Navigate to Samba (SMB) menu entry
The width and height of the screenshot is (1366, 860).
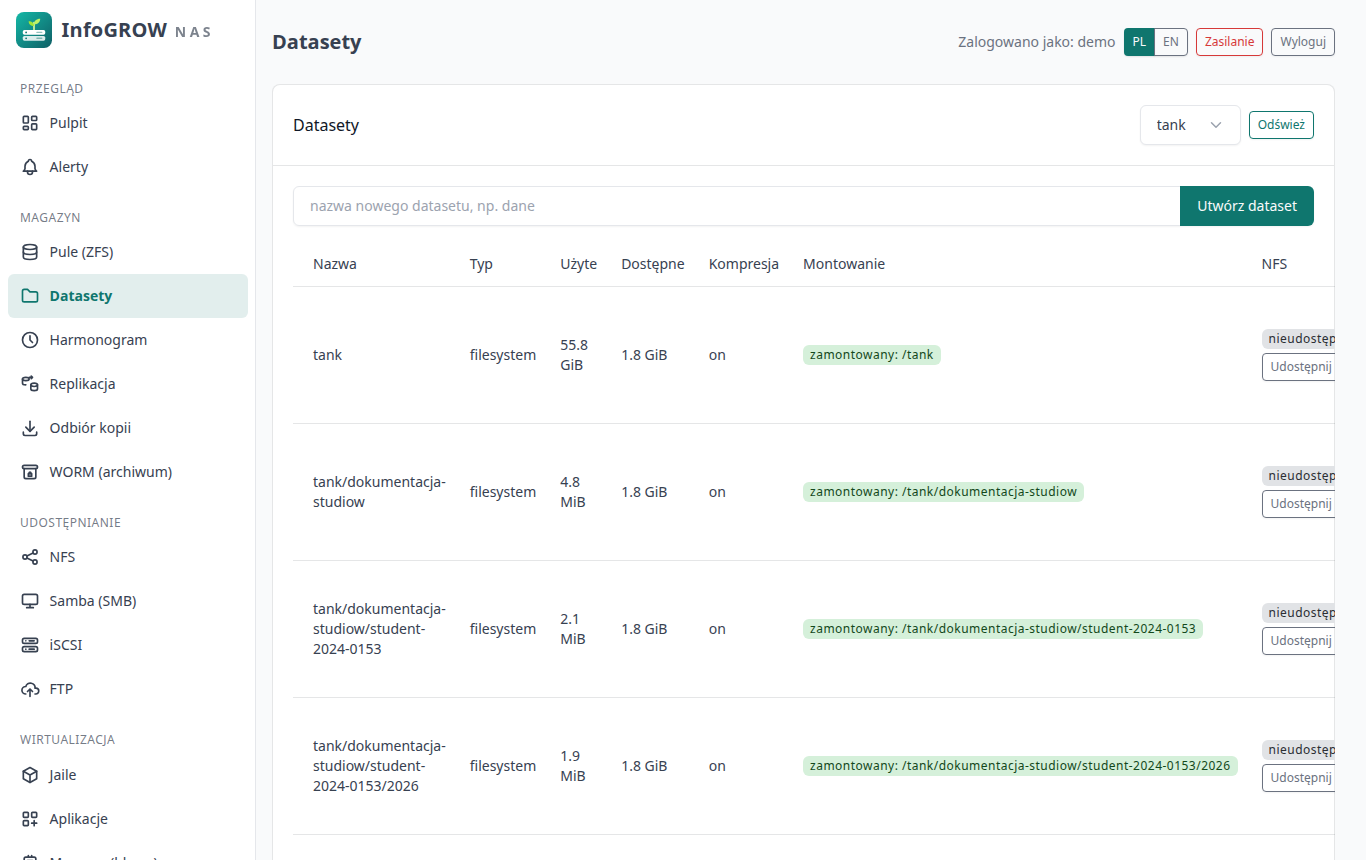click(128, 601)
